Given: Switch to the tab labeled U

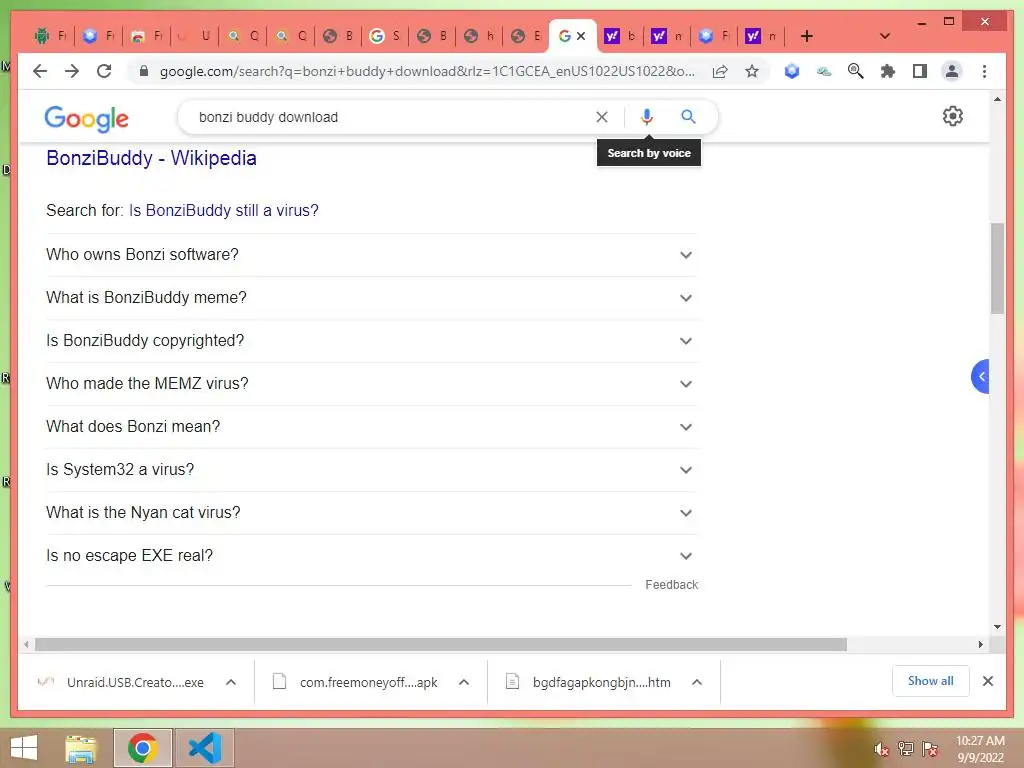Looking at the screenshot, I should point(195,36).
